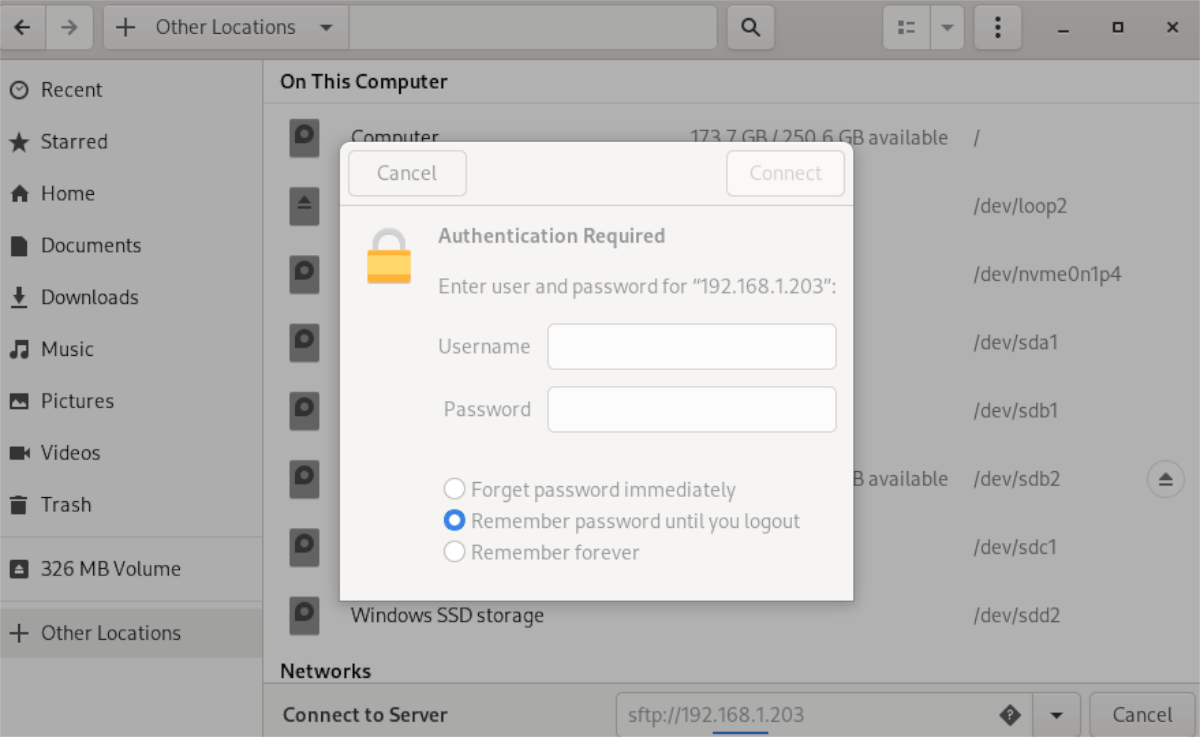
Task: Open the recent servers dropdown in server bar
Action: (x=1056, y=714)
